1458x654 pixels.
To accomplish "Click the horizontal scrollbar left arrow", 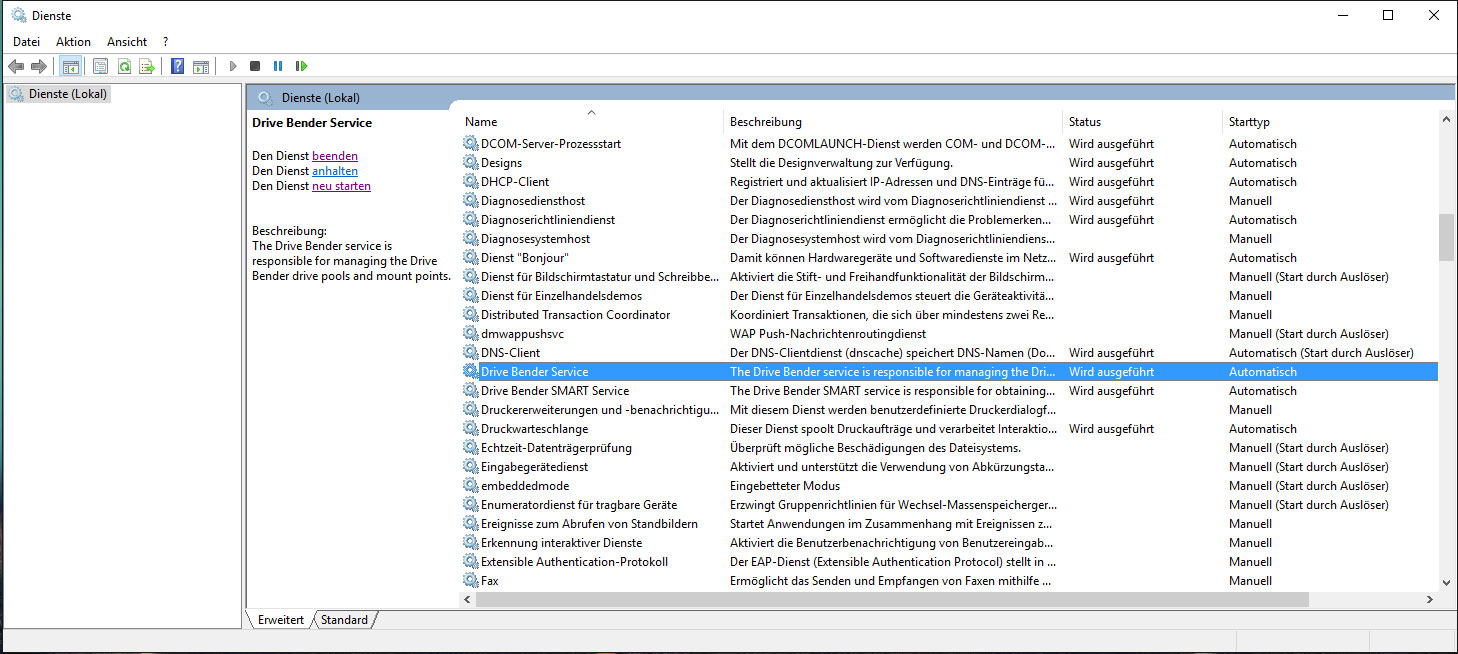I will [468, 599].
